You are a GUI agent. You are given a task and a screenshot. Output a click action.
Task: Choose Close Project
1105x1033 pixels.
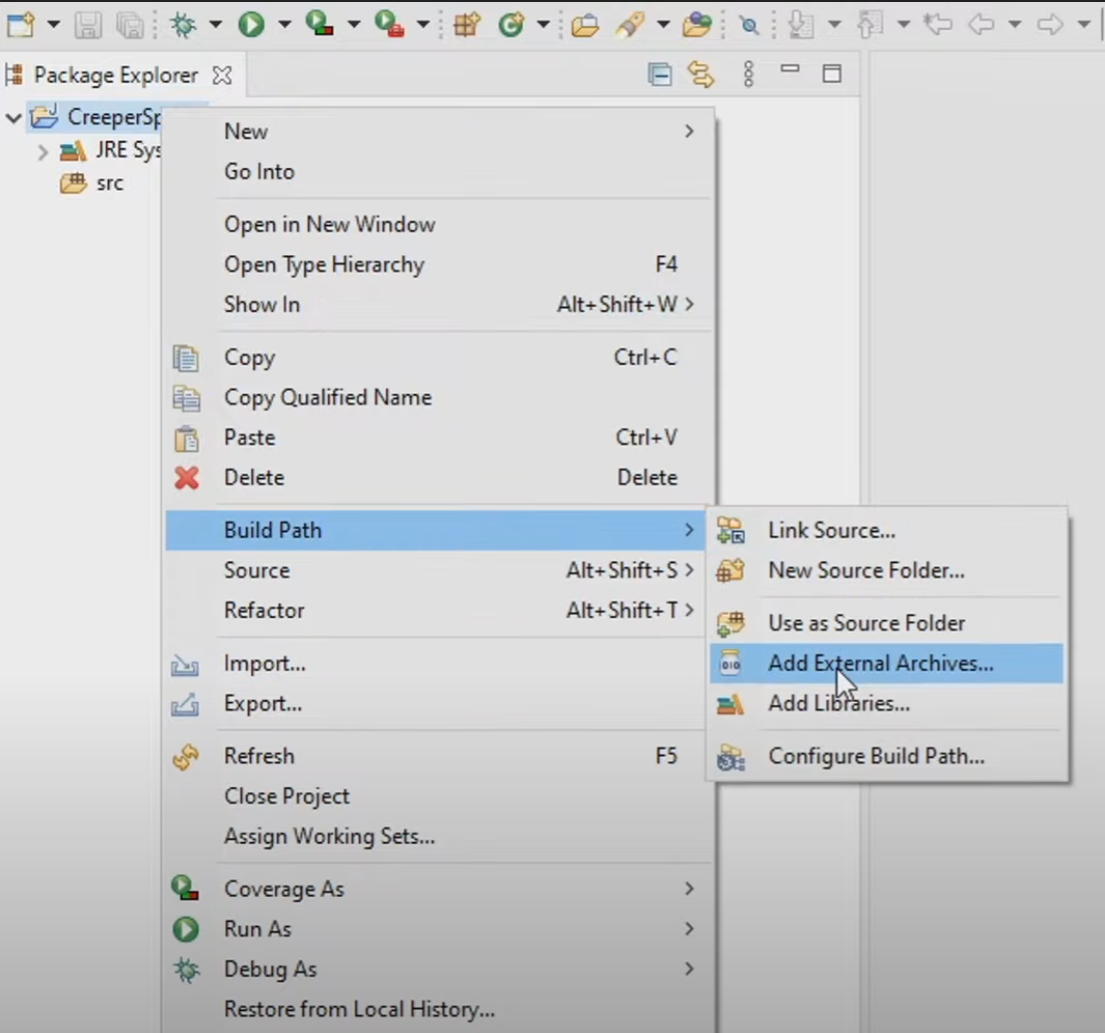click(x=438, y=796)
